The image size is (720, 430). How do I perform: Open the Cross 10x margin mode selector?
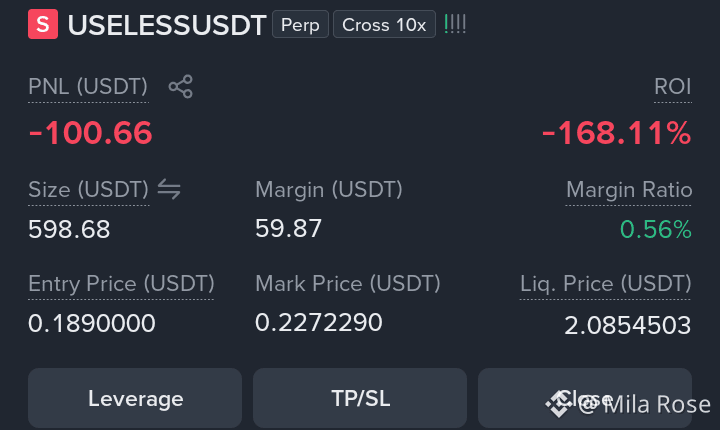[384, 24]
